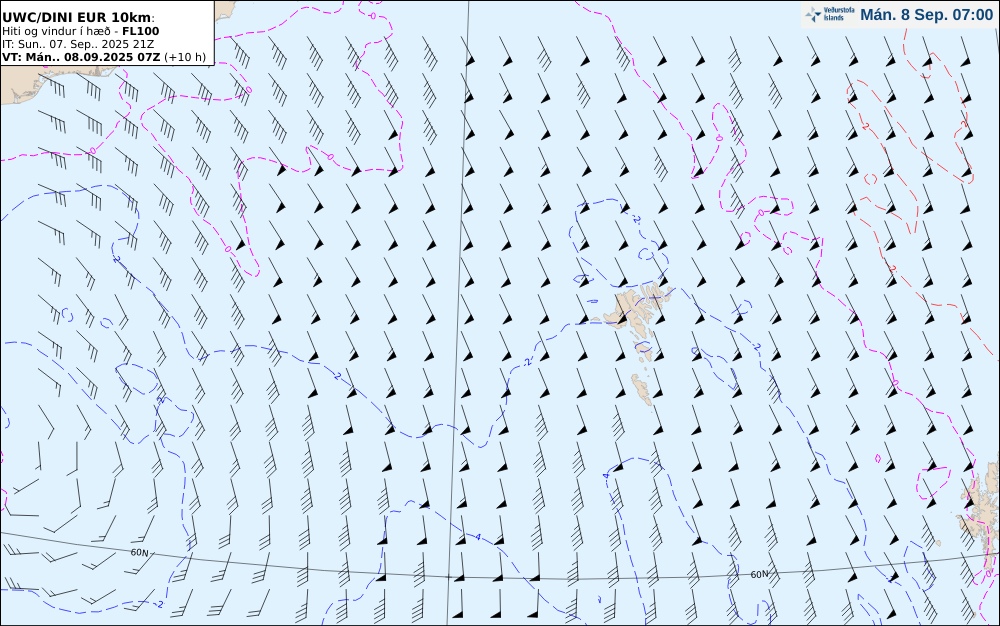Click the southernmost Faroe island (Suðuroy)
This screenshot has width=1000, height=626.
pos(643,389)
